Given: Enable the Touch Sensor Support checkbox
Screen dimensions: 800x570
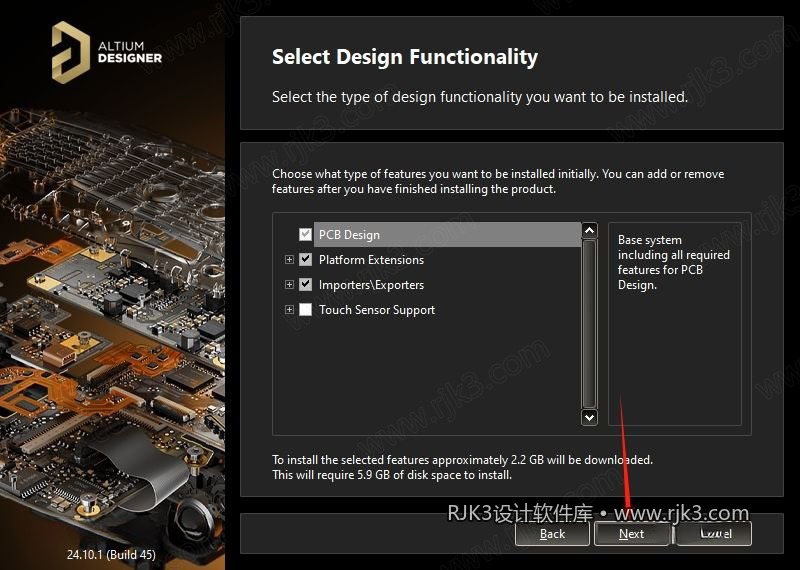Looking at the screenshot, I should click(x=305, y=309).
